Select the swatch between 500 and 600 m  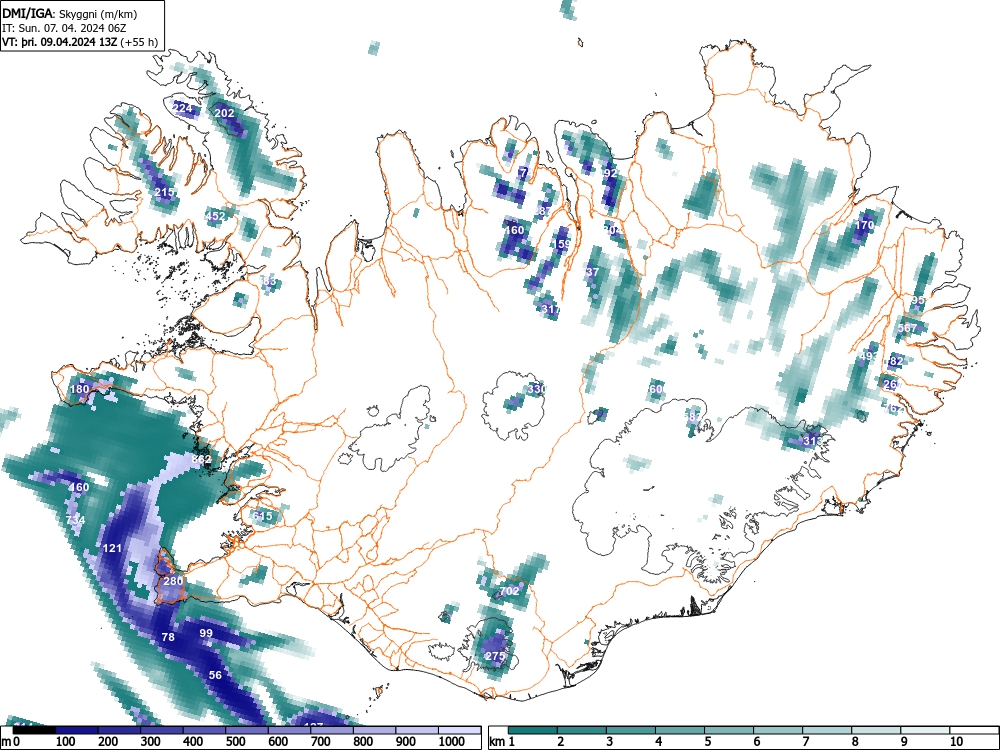[247, 730]
